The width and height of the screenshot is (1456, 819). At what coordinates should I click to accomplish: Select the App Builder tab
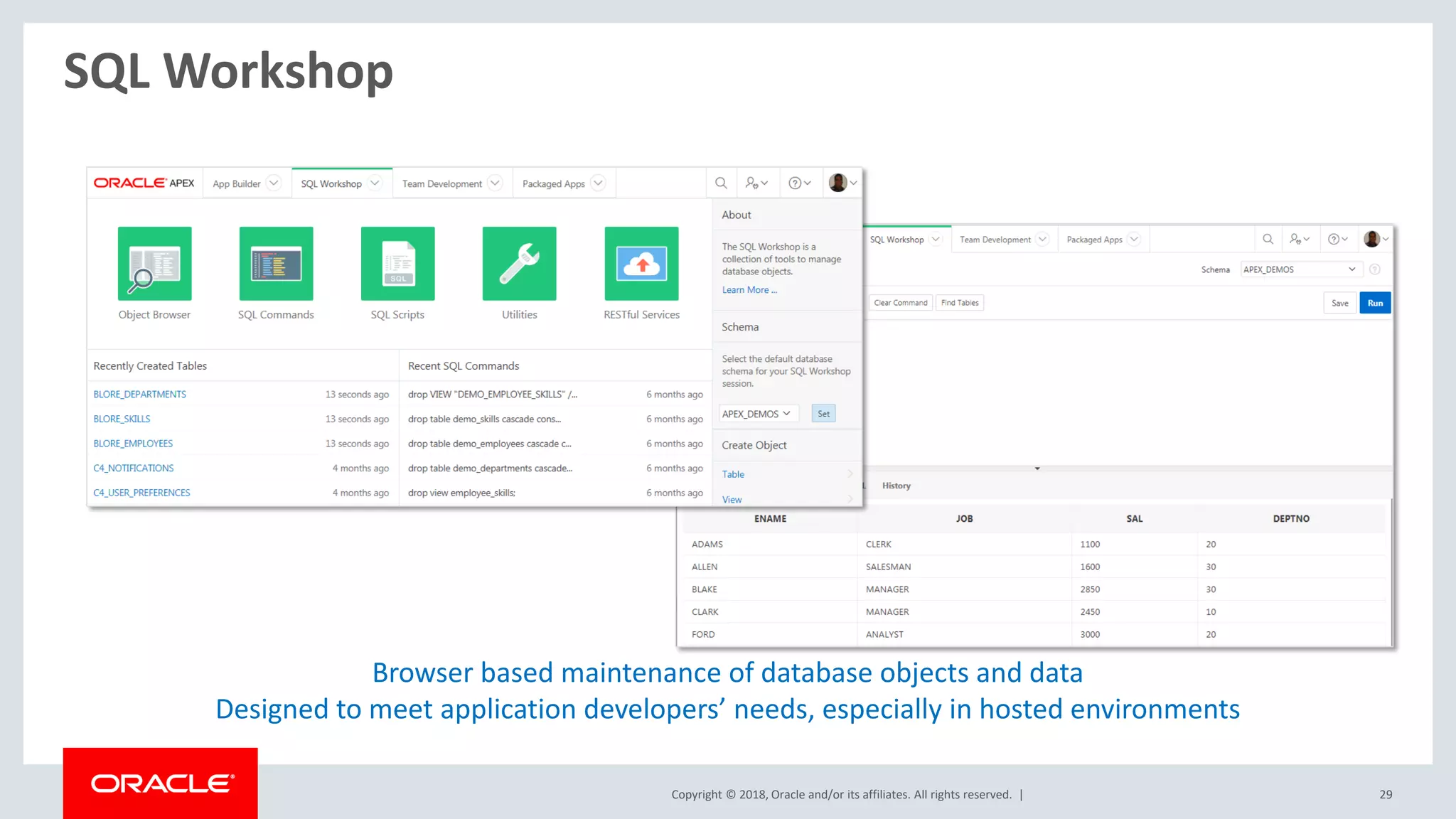coord(237,183)
